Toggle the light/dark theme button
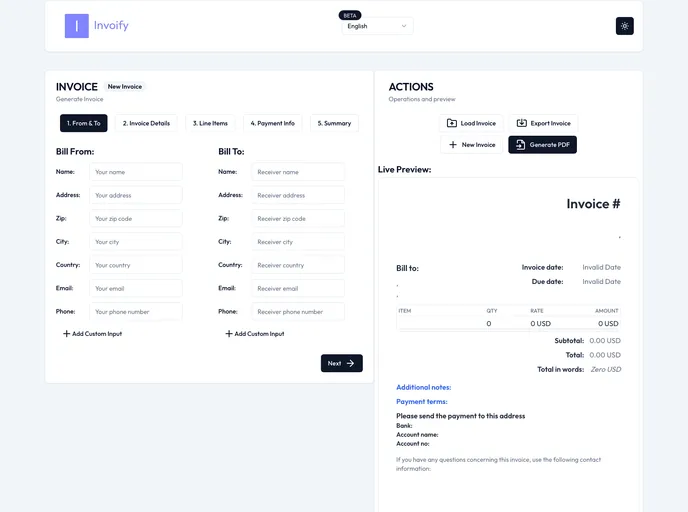This screenshot has height=512, width=688. tap(624, 26)
